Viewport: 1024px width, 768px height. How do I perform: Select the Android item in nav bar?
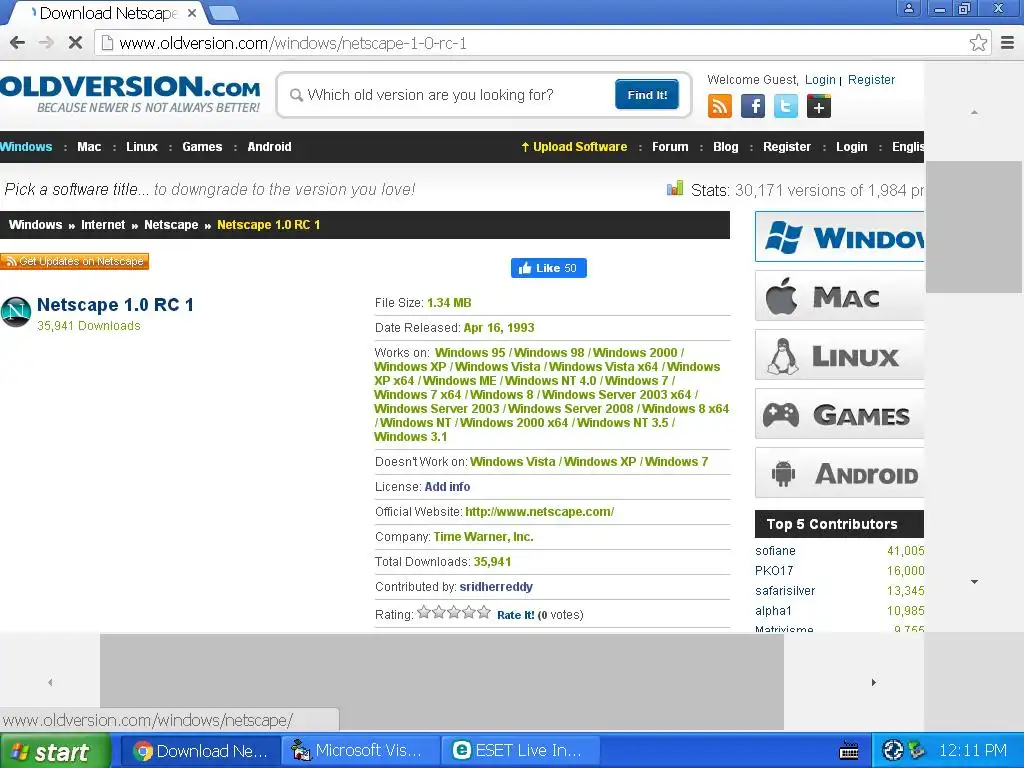(269, 147)
